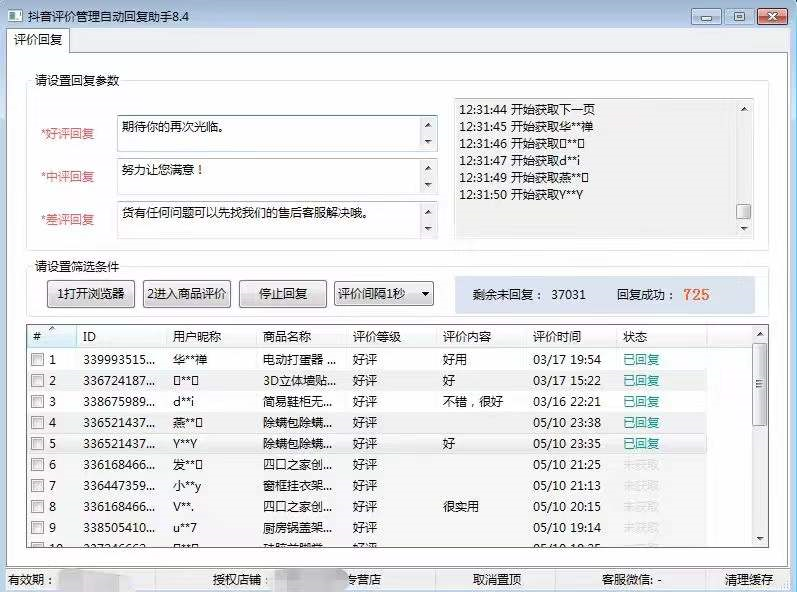The width and height of the screenshot is (797, 592).
Task: Click review content 很实用
Action: [x=461, y=507]
